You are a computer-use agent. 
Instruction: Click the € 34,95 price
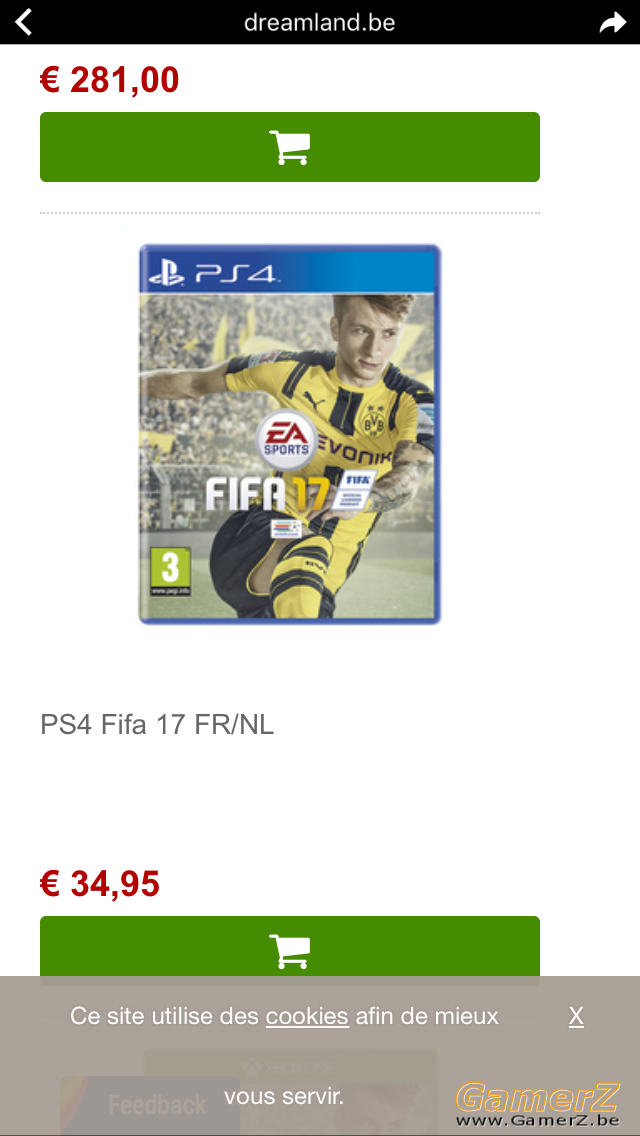[x=100, y=884]
